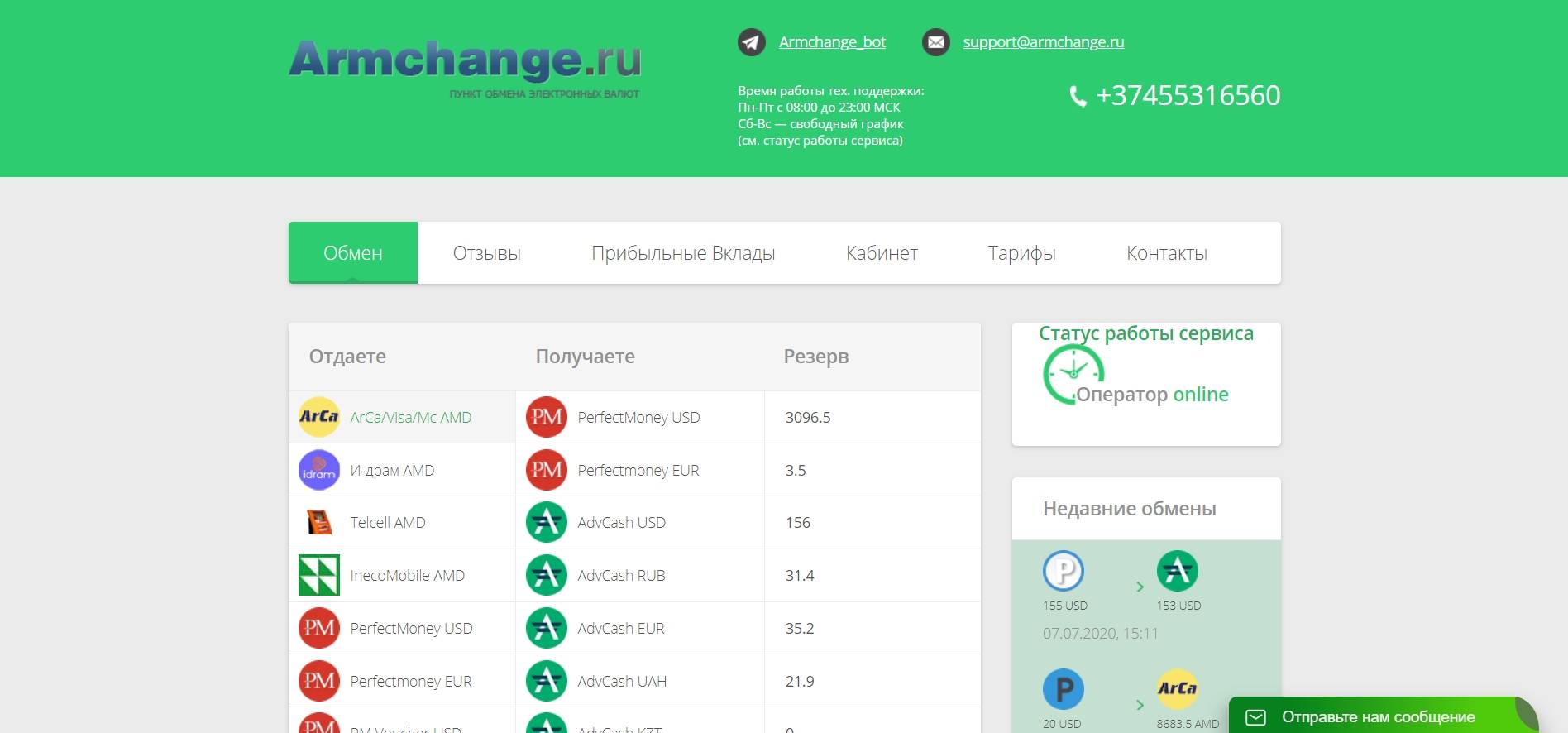The height and width of the screenshot is (733, 1568).
Task: Select Telcell AMD to give
Action: pos(402,522)
